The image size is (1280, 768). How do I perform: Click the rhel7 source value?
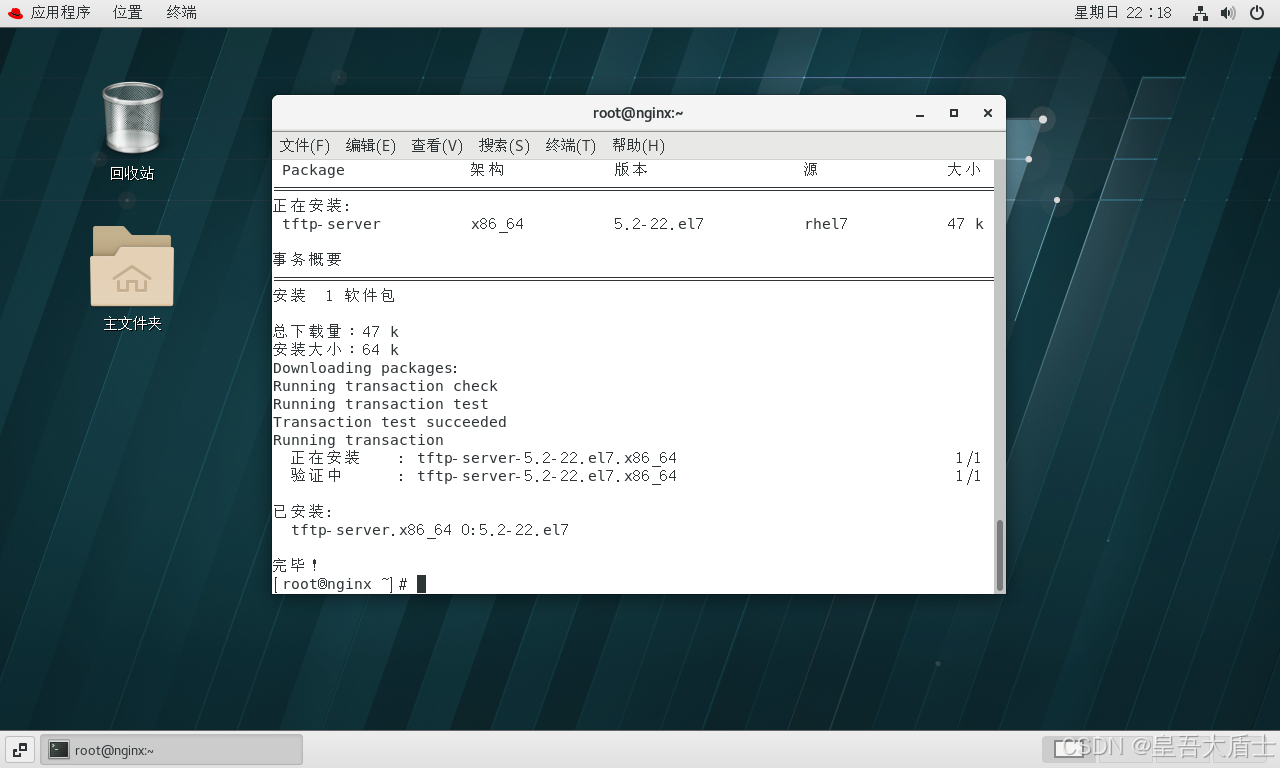click(826, 224)
